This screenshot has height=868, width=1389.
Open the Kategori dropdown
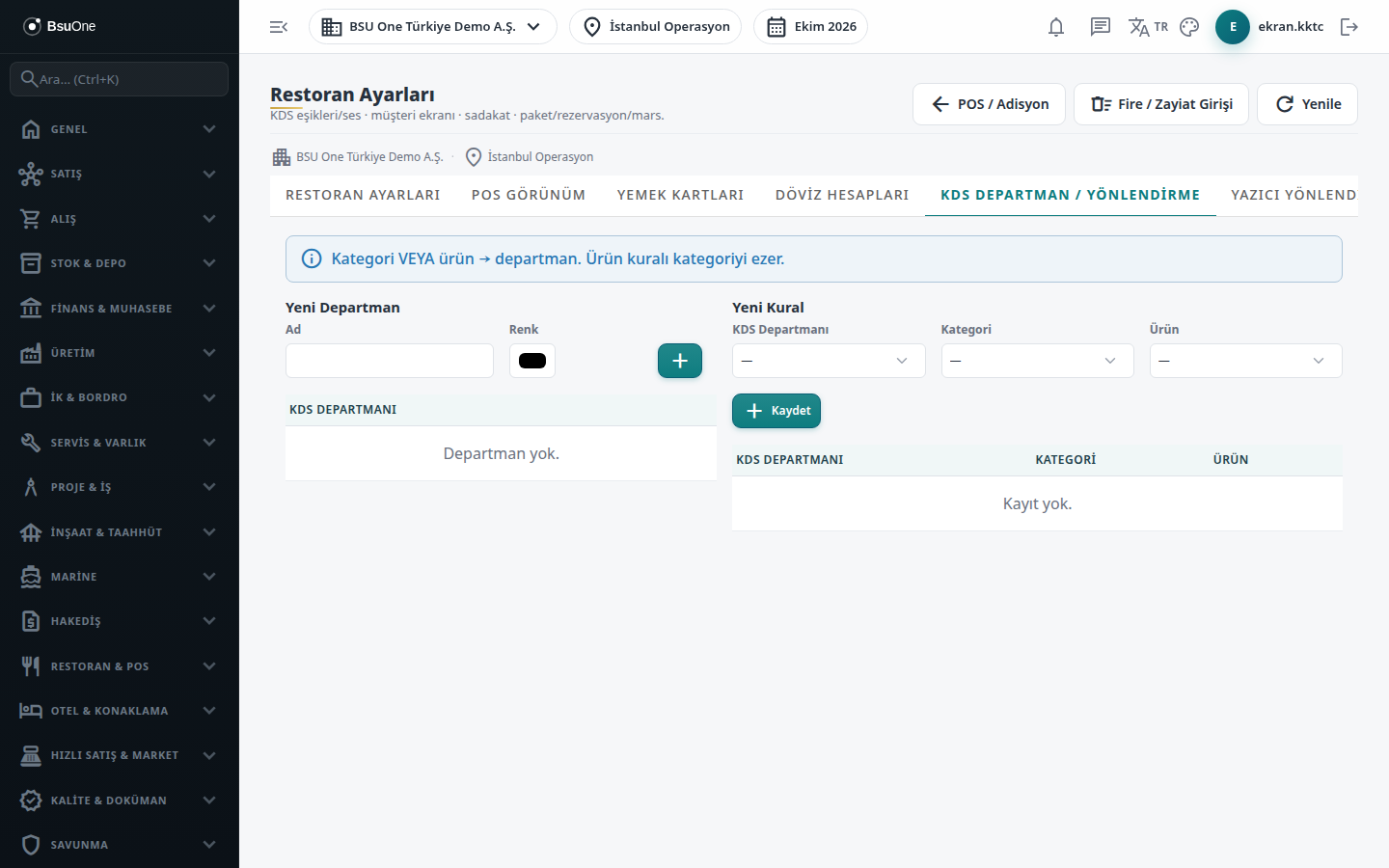click(1037, 361)
